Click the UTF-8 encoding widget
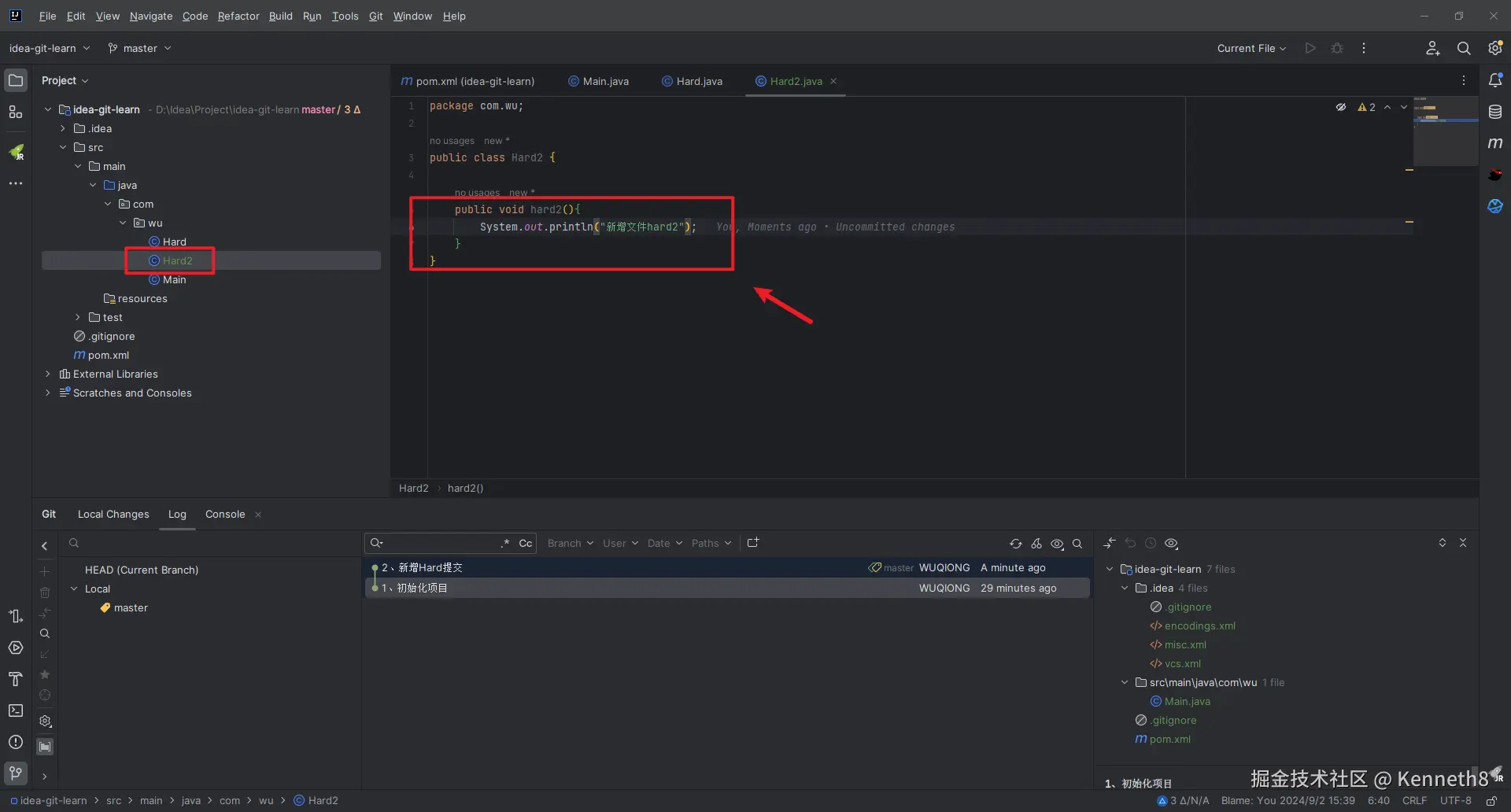Screen dimensions: 1511x812 pyautogui.click(x=1455, y=801)
